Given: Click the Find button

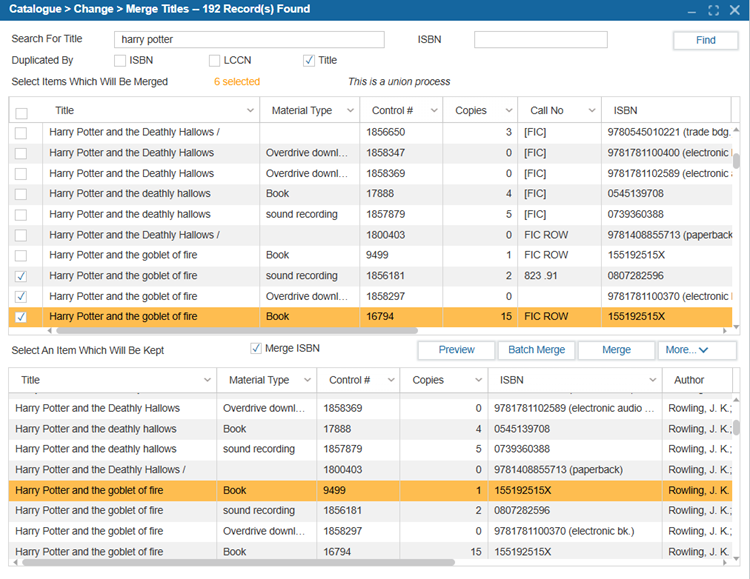Looking at the screenshot, I should click(705, 40).
